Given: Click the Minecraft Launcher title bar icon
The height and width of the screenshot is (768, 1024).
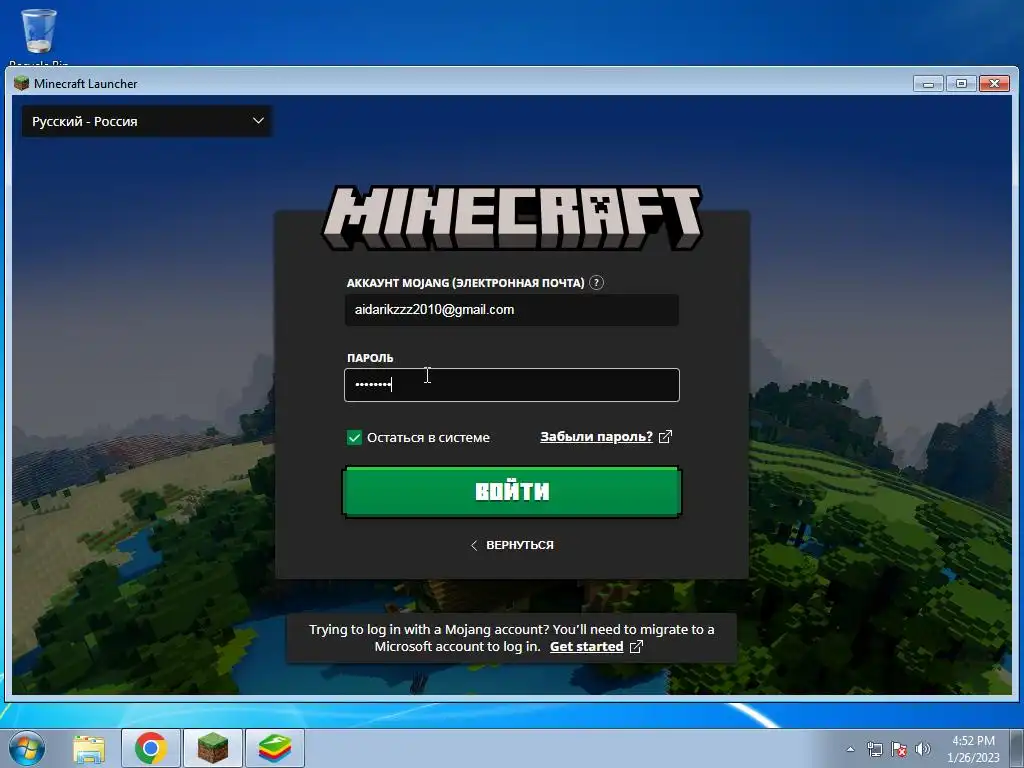Looking at the screenshot, I should 22,83.
